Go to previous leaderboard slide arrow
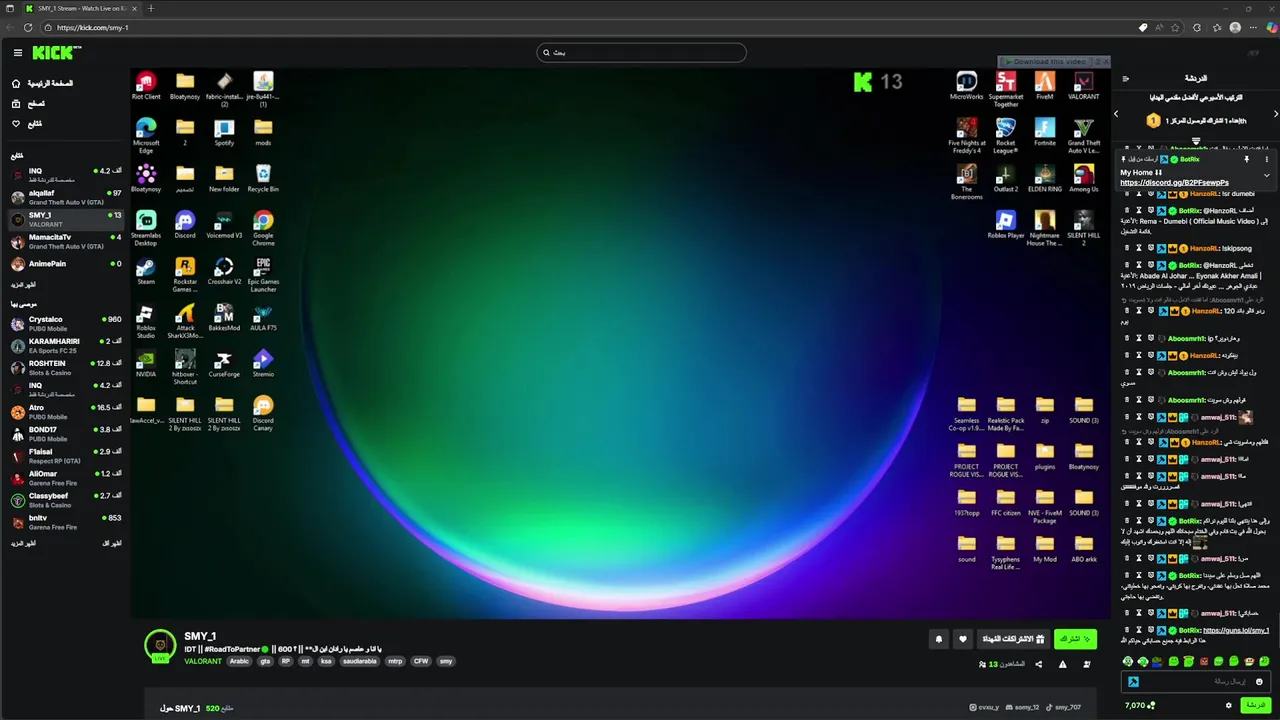Viewport: 1280px width, 720px height. tap(1116, 114)
